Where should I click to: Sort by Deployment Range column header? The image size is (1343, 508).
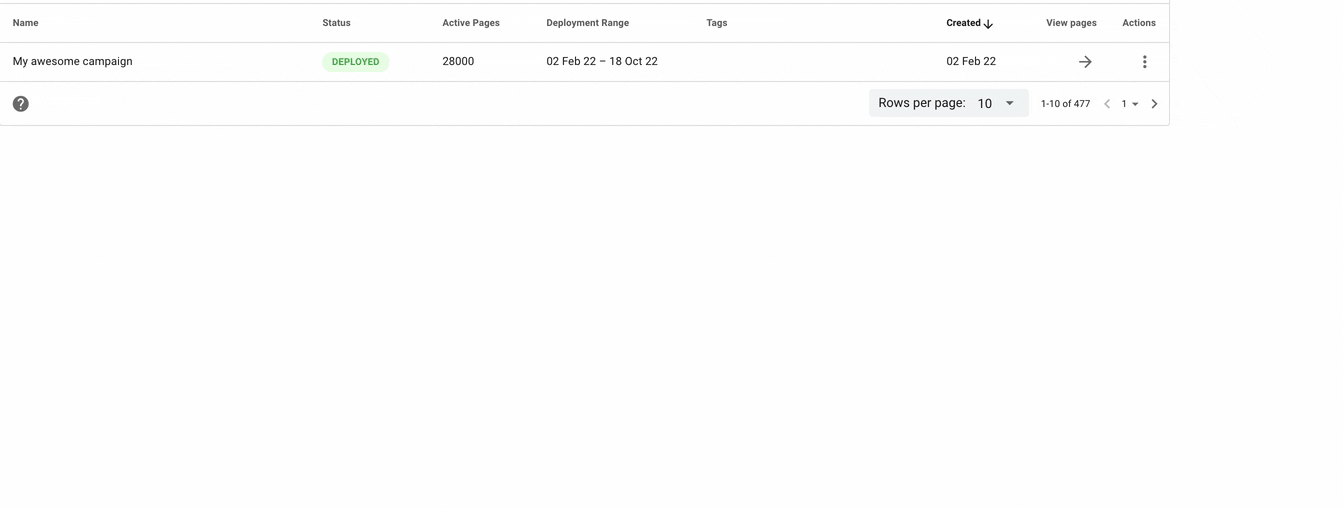[x=588, y=23]
